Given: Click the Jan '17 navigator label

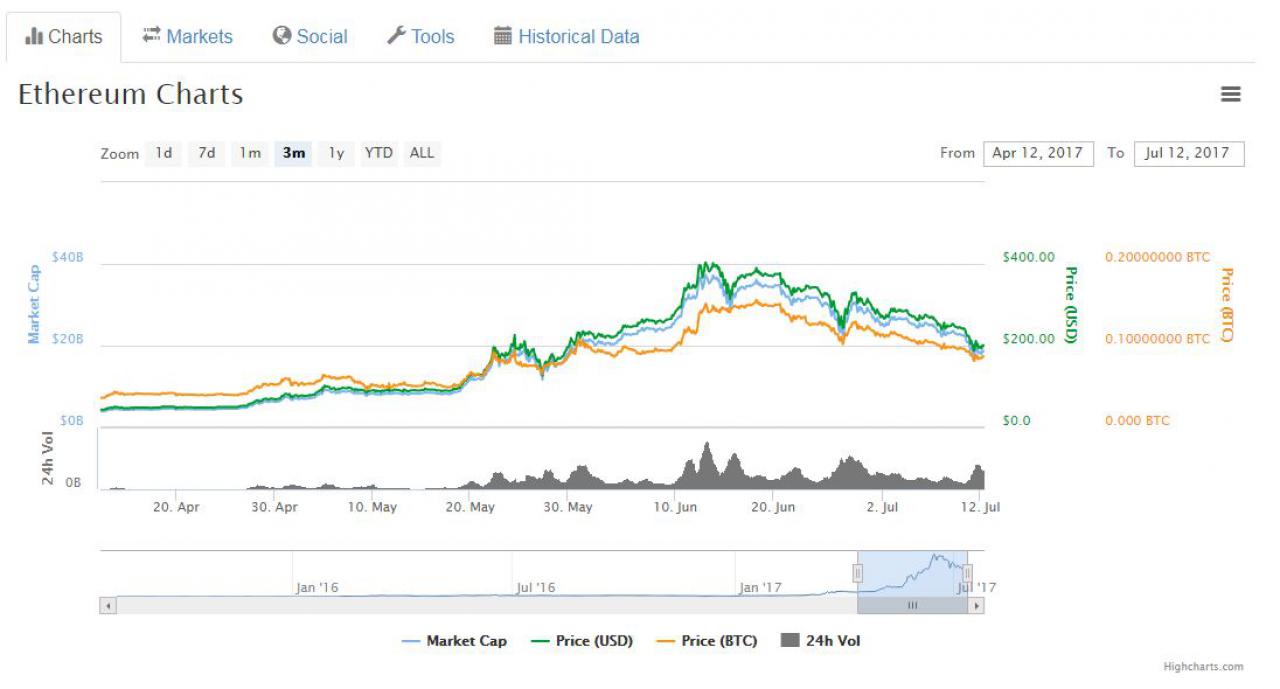Looking at the screenshot, I should (x=761, y=587).
